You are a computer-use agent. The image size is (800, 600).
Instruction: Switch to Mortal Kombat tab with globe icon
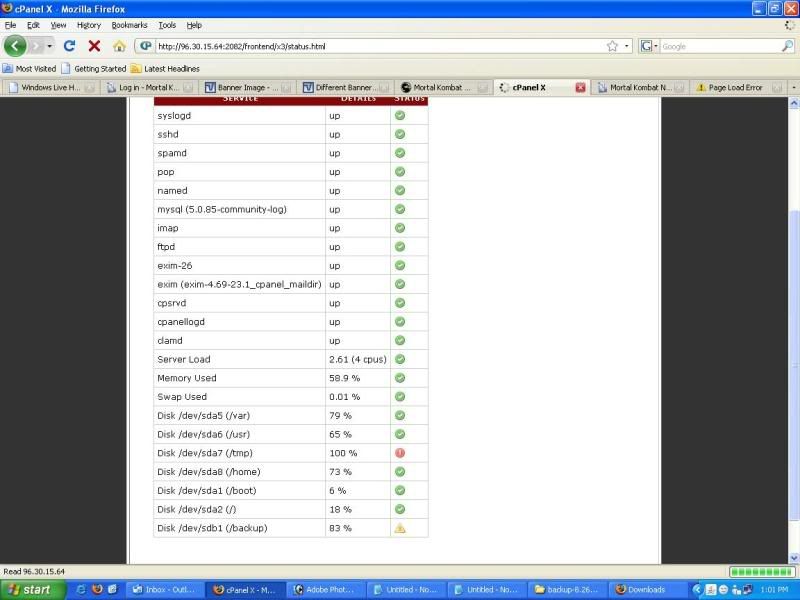pyautogui.click(x=443, y=88)
